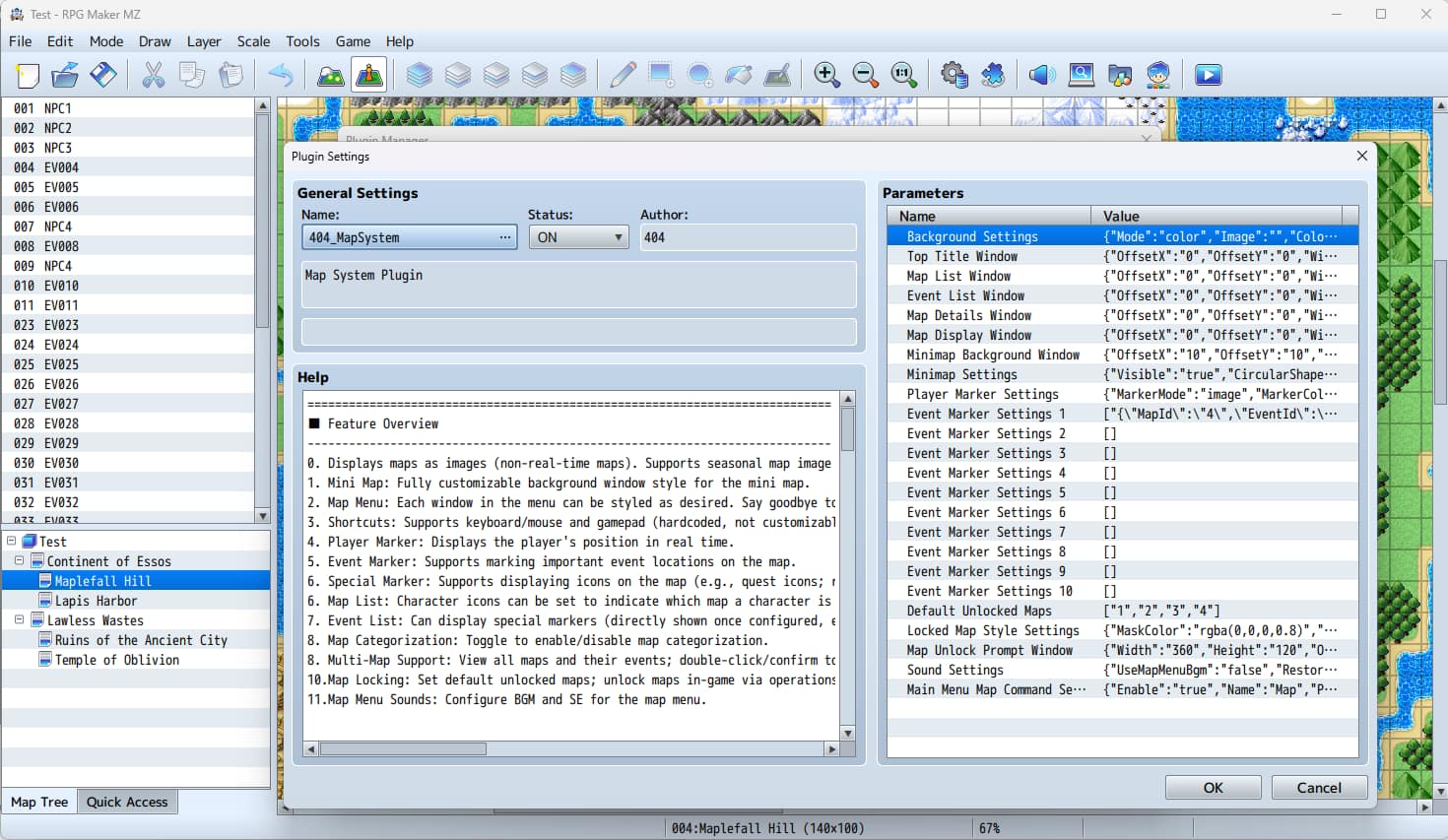Open the Status ON dropdown
Screen dimensions: 1448x840
click(578, 237)
